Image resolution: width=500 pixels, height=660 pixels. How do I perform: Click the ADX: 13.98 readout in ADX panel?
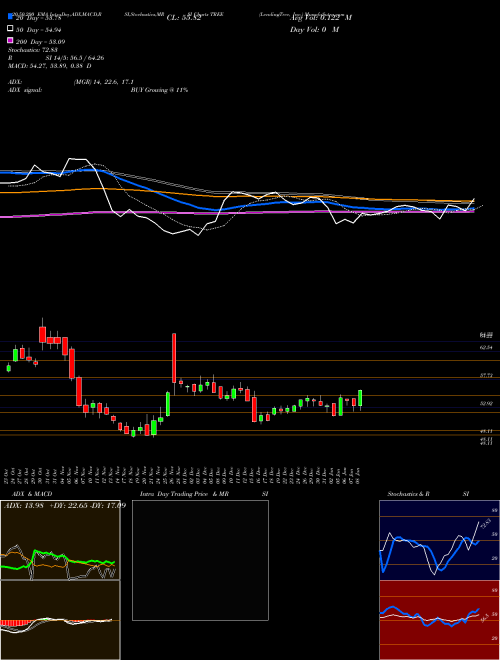[25, 505]
